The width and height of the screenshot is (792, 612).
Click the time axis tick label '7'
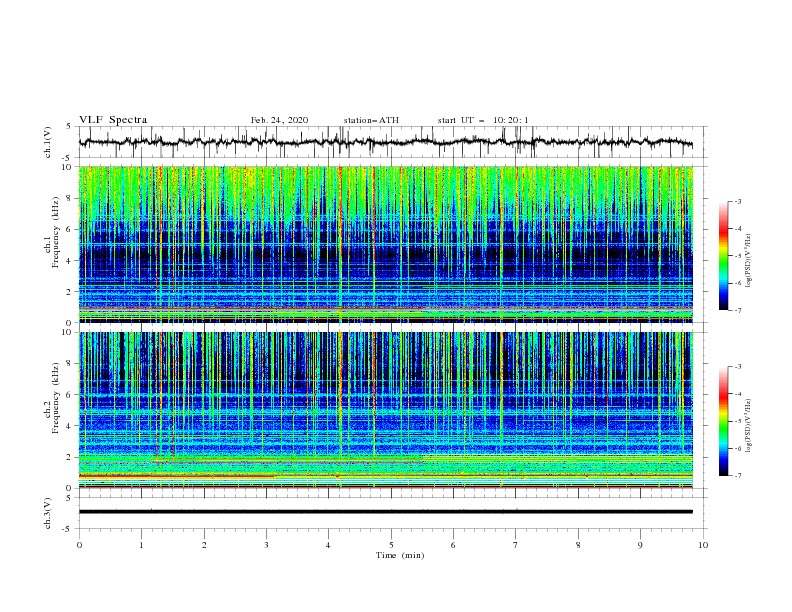tap(516, 545)
